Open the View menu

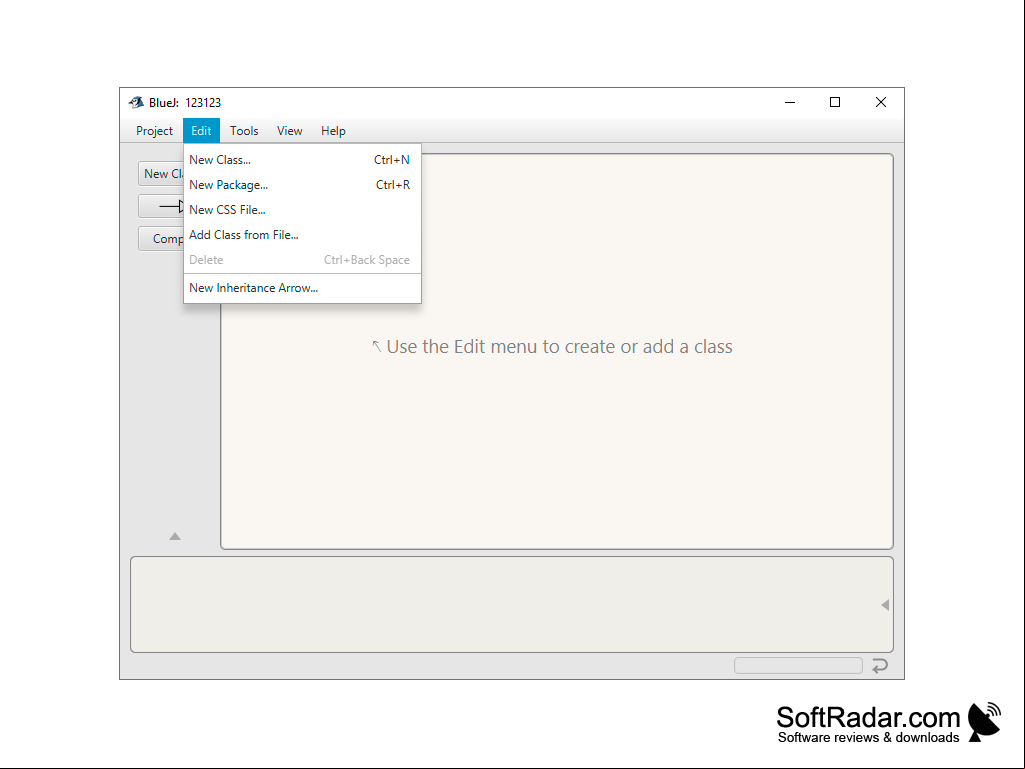[x=290, y=131]
